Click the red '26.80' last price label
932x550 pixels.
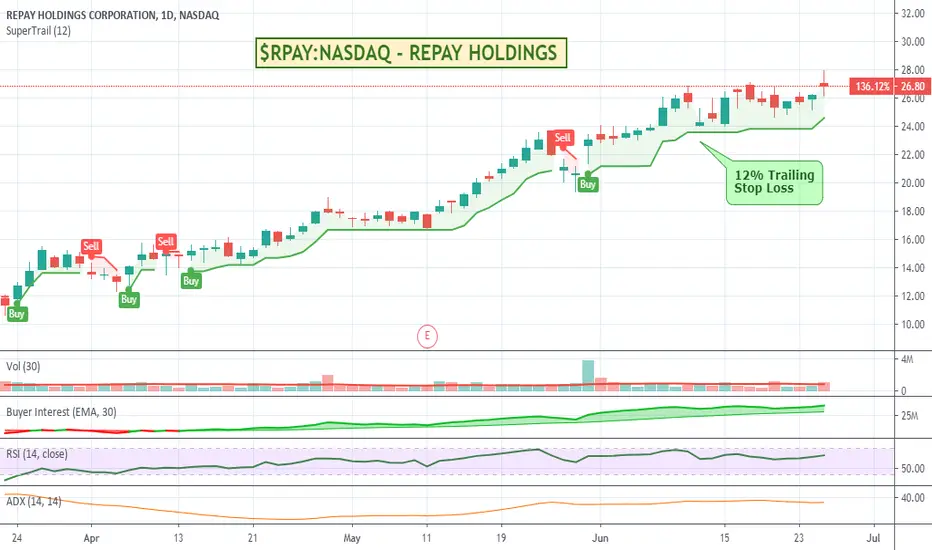point(912,86)
